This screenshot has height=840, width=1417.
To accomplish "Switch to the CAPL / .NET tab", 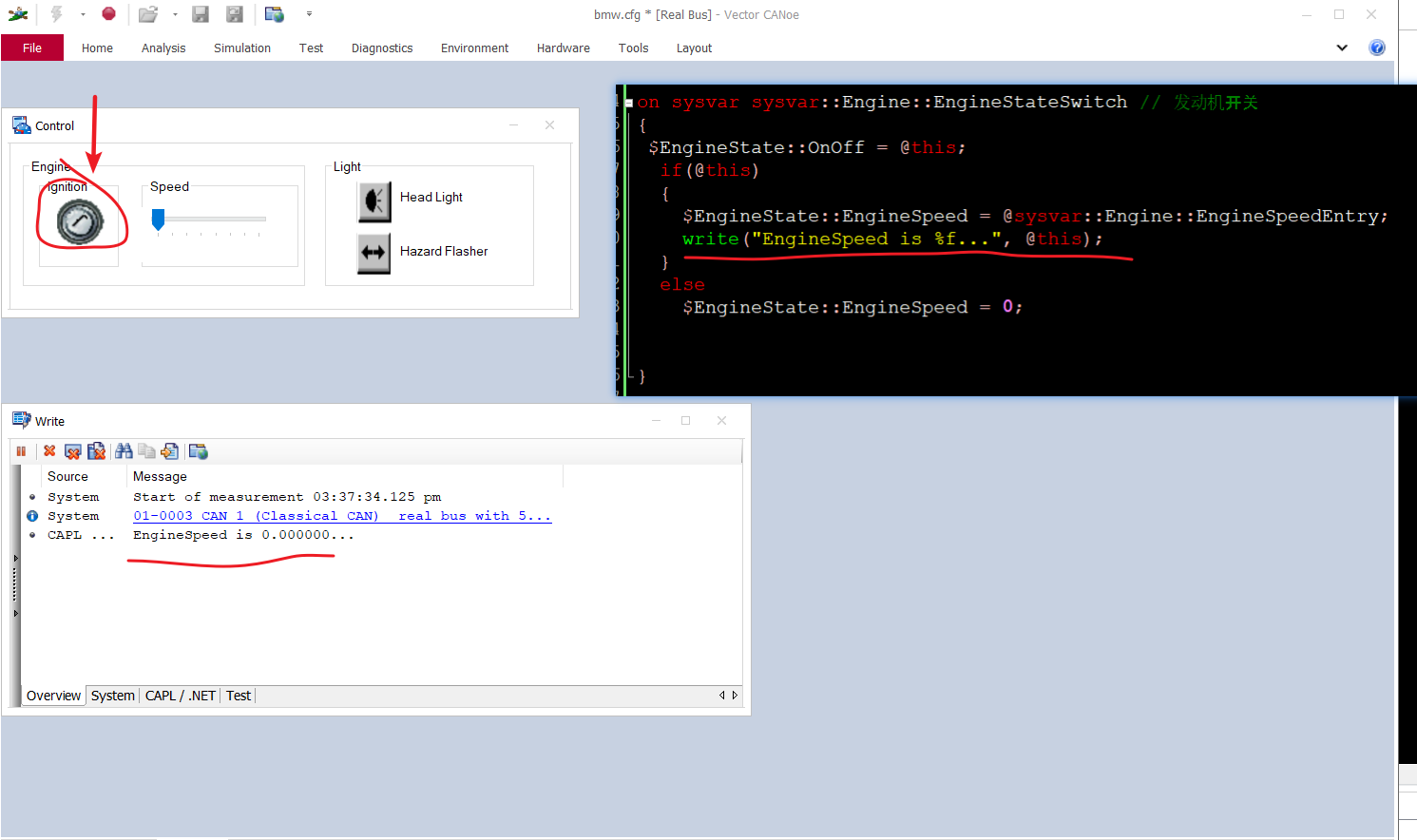I will pos(181,696).
